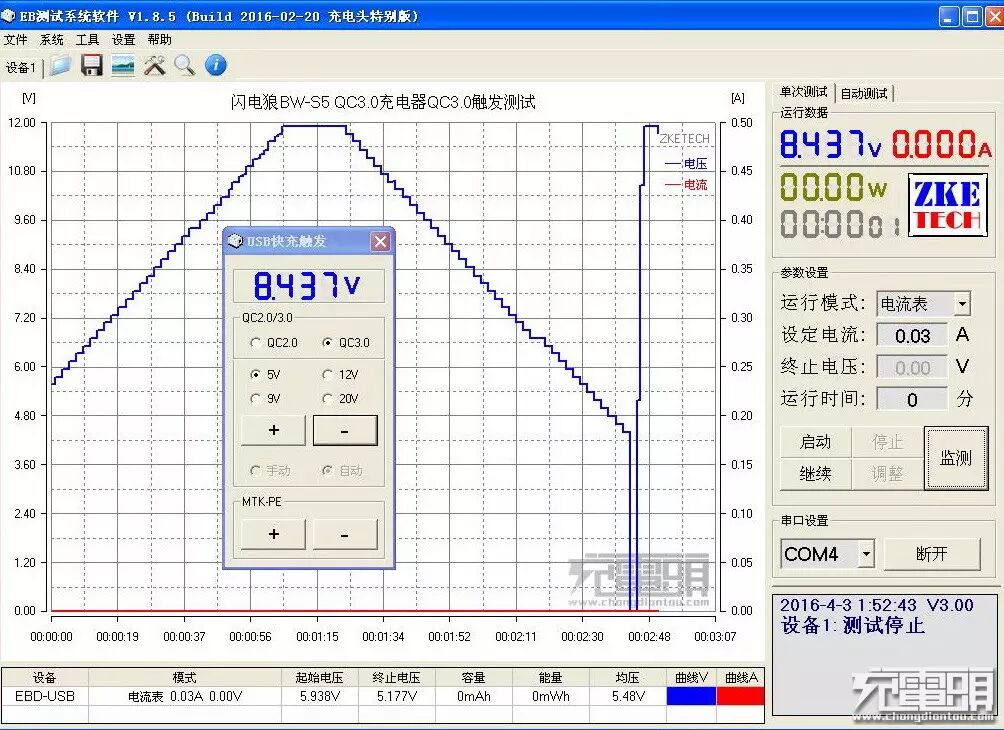Open the 文件 menu

(15, 40)
